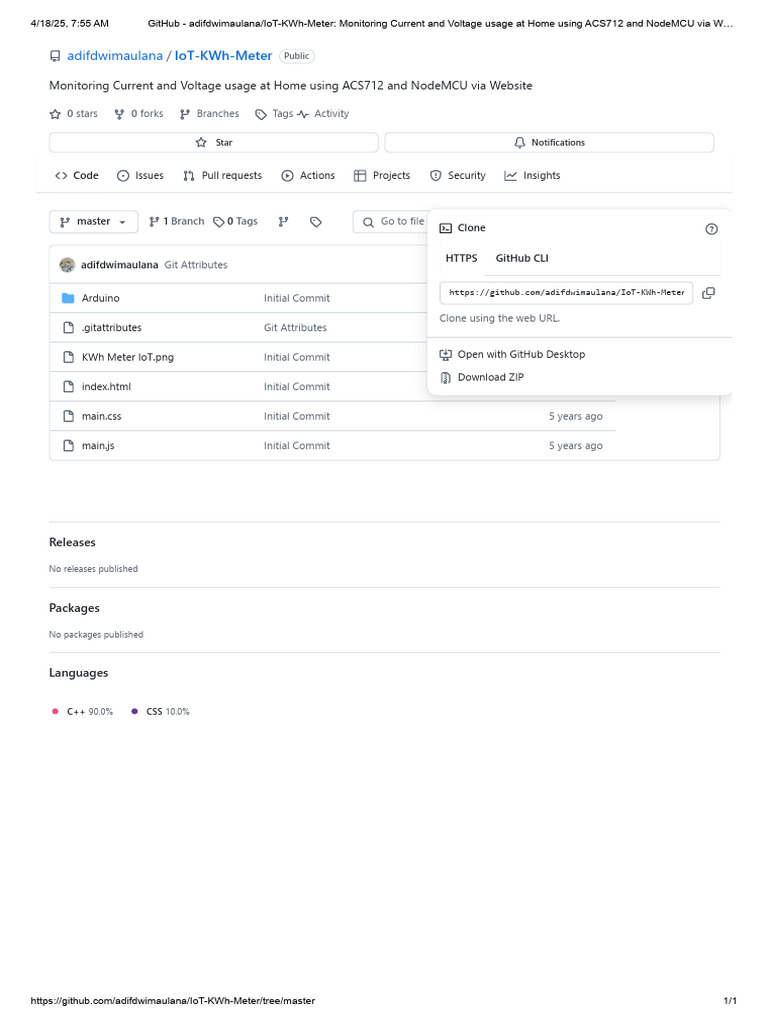Switch to the Security tab

tap(458, 176)
